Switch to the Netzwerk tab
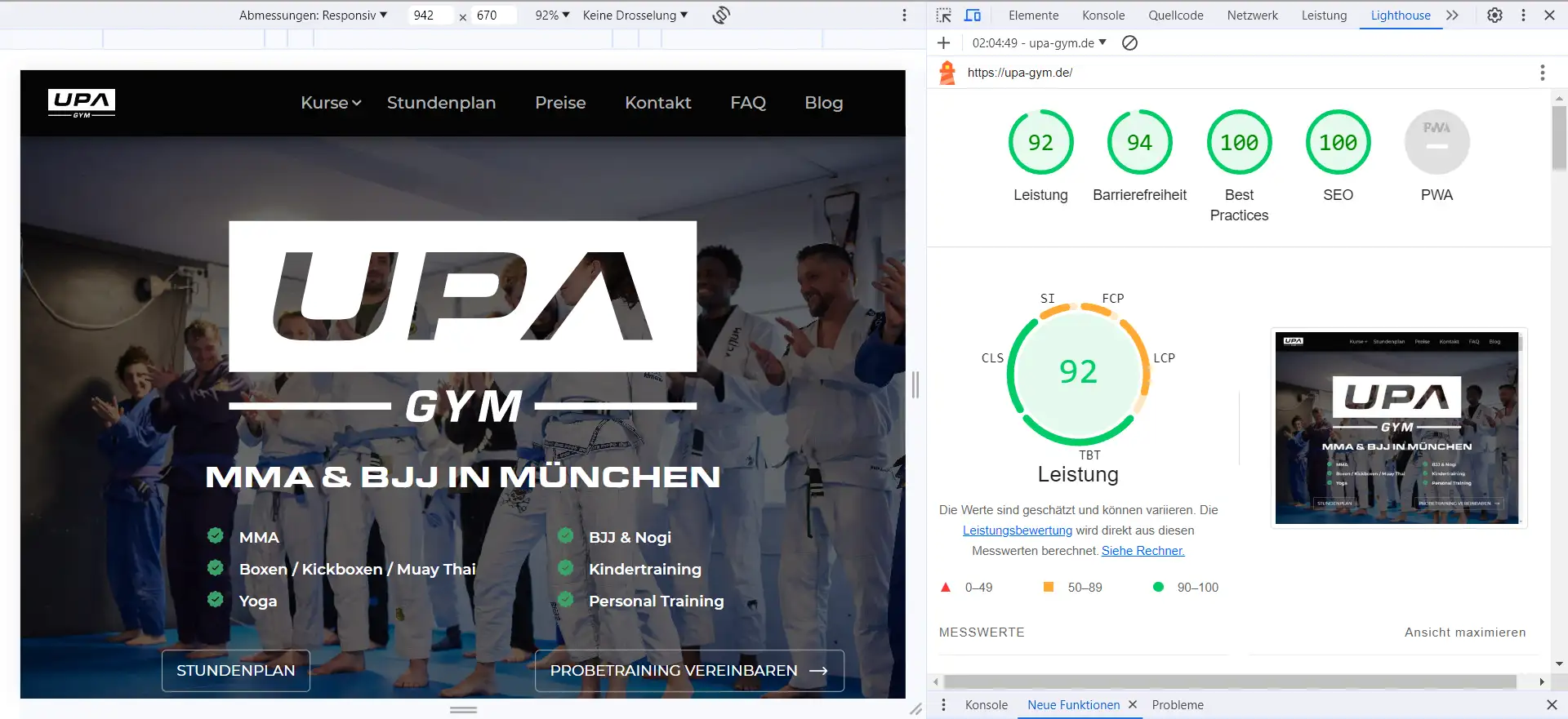 click(1253, 16)
